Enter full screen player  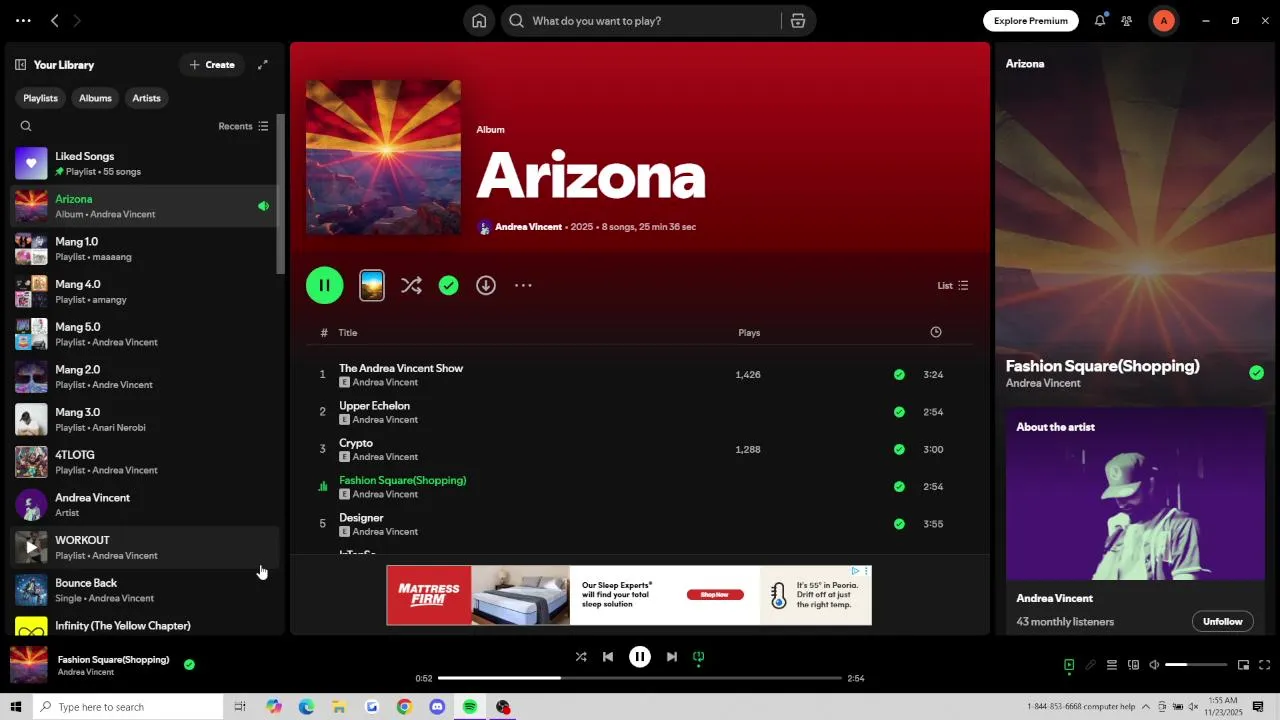(x=1264, y=665)
